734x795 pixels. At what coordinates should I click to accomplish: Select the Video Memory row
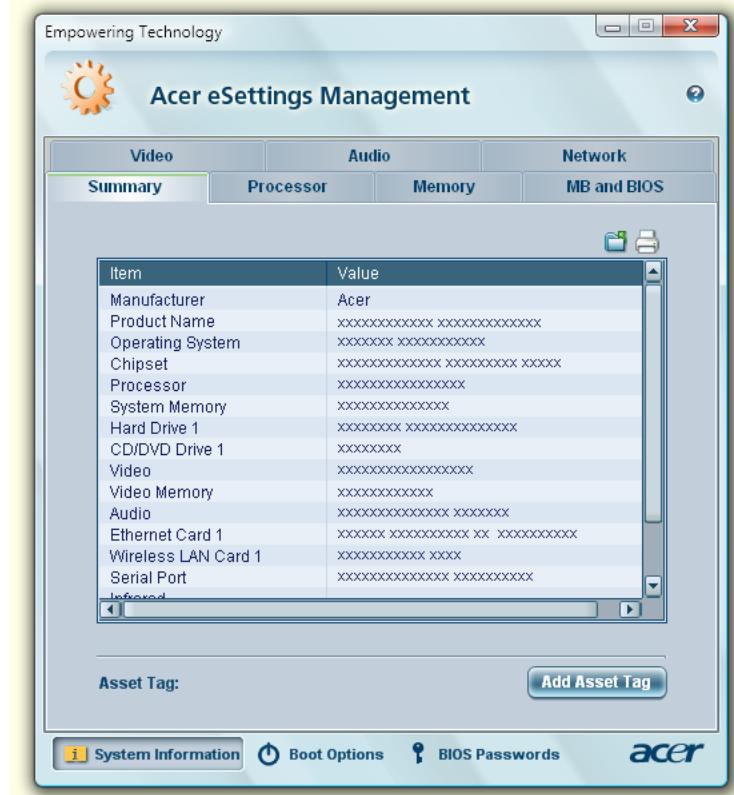371,492
